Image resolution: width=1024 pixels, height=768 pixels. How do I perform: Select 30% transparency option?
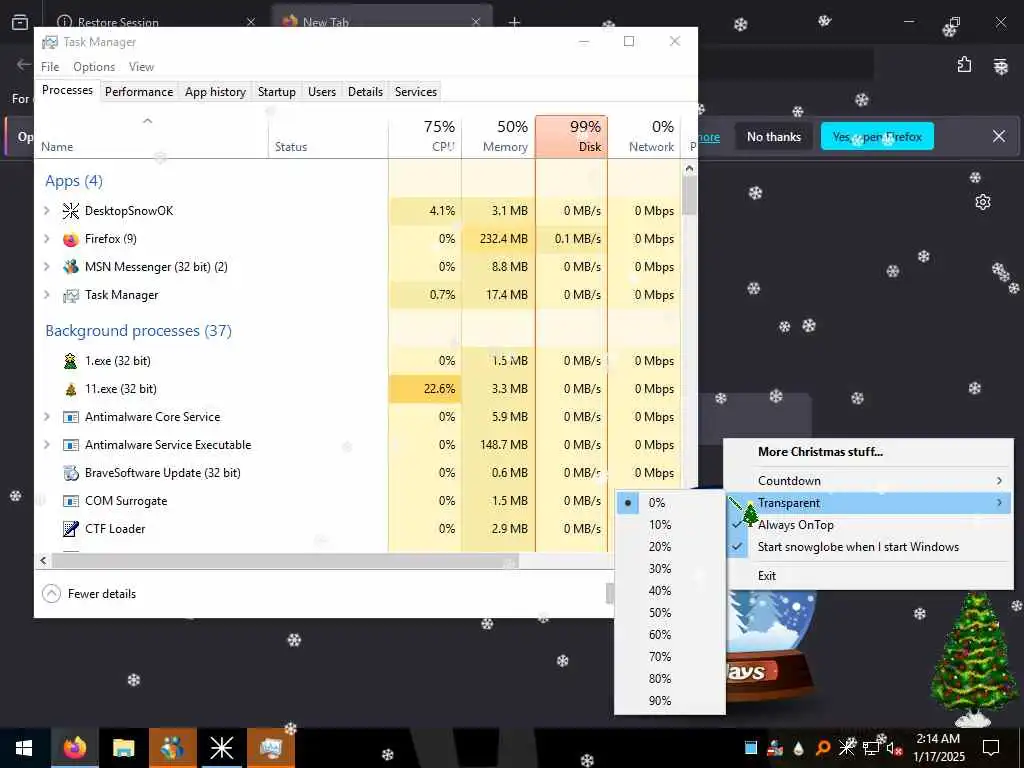670,569
